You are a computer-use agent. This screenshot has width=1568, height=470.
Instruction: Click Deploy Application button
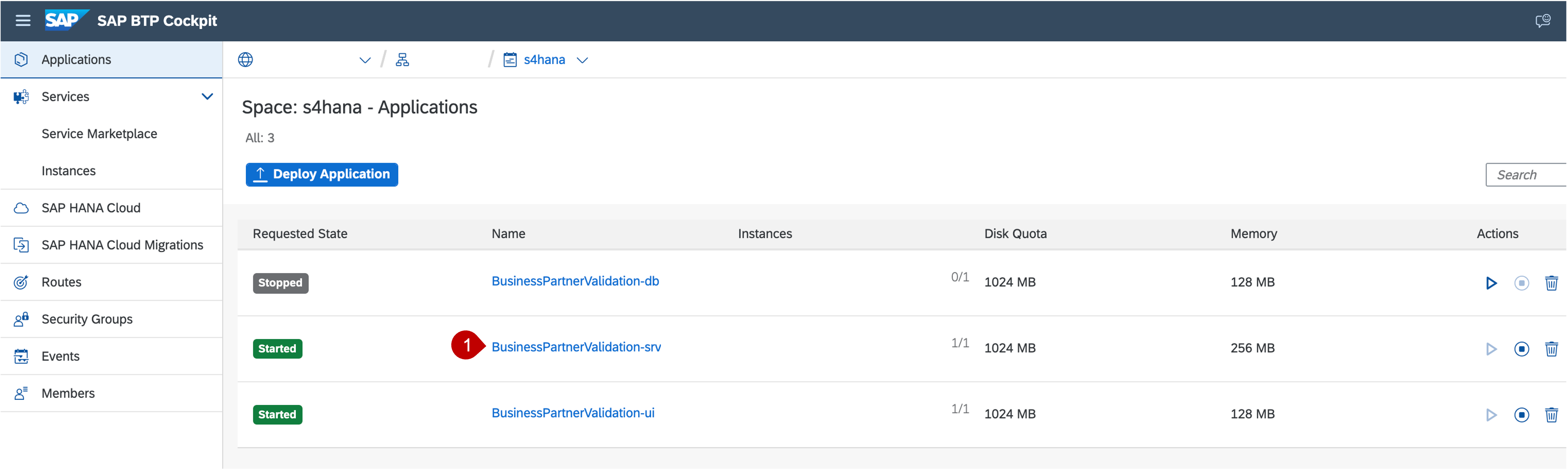click(321, 174)
